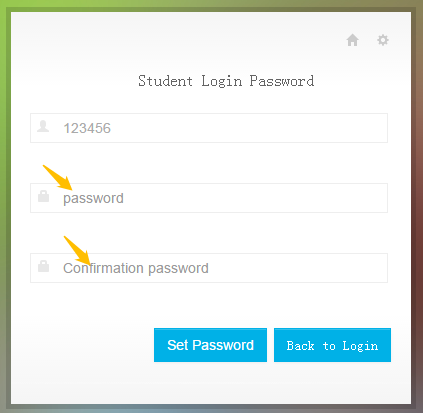Click the Set Password button

(210, 345)
